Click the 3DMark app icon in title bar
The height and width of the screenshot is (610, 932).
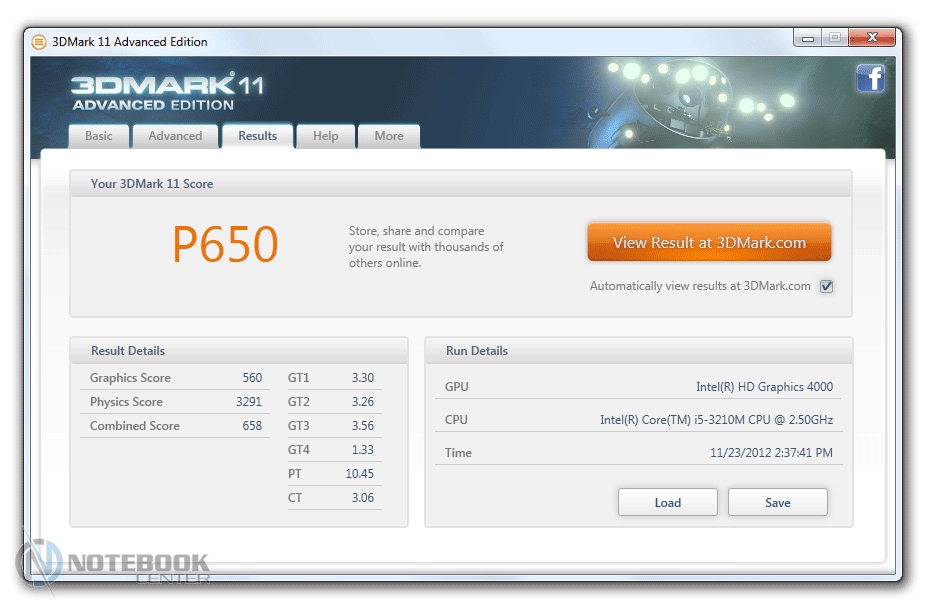click(x=39, y=42)
